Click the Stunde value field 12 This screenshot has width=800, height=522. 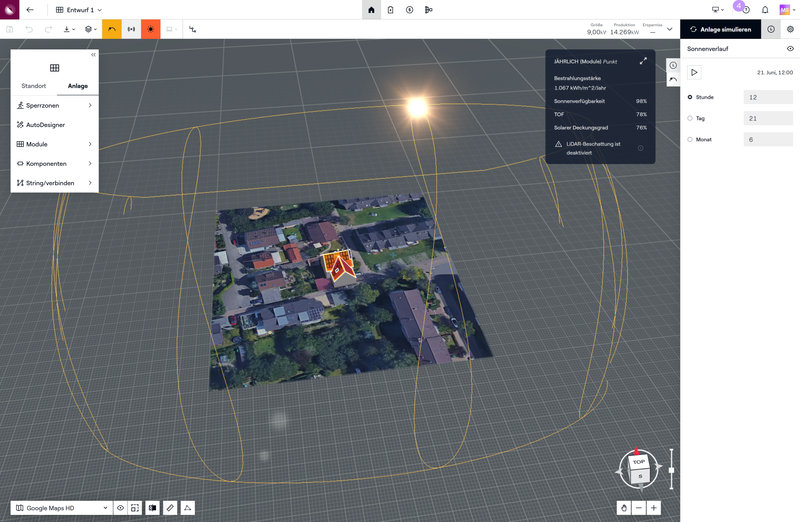[768, 97]
